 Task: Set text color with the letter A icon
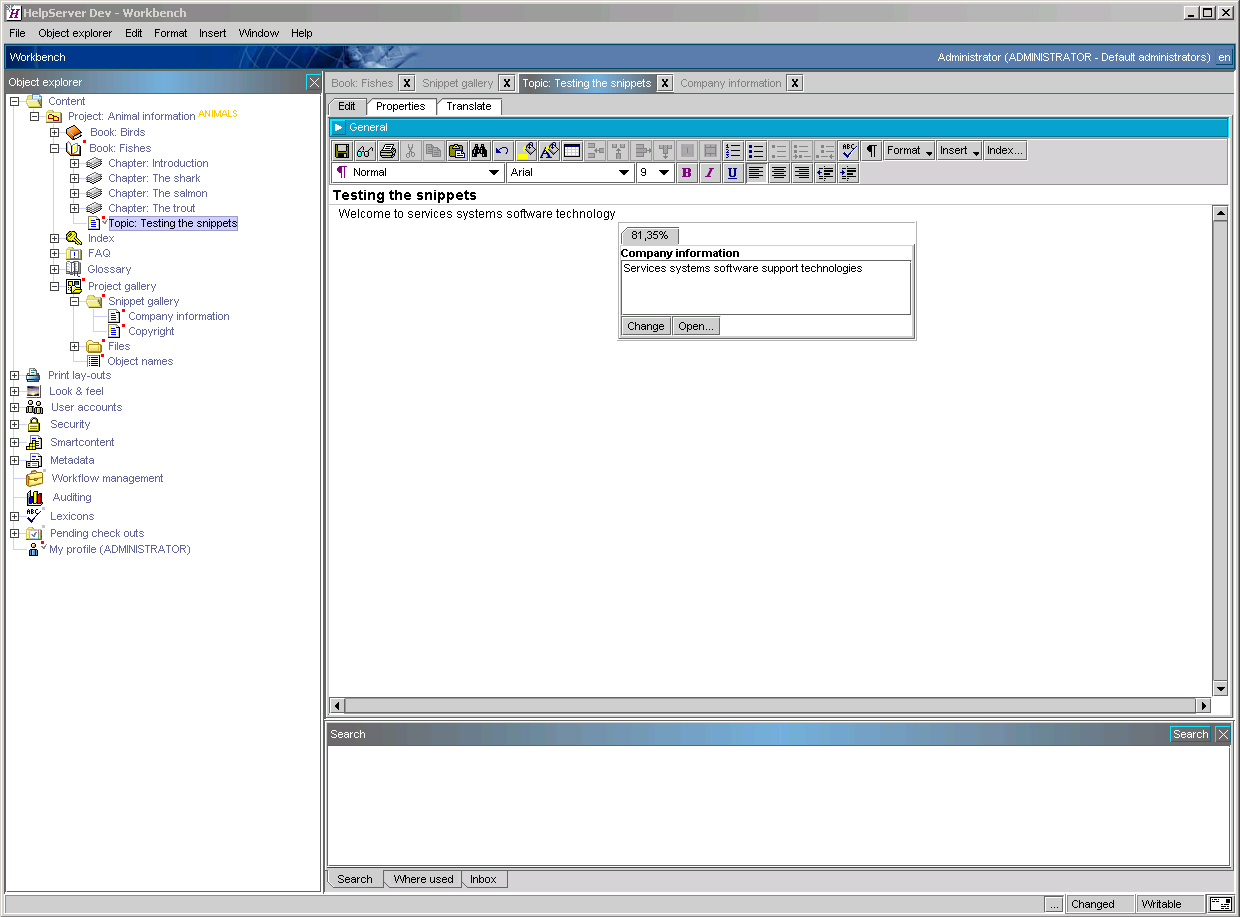pos(549,151)
